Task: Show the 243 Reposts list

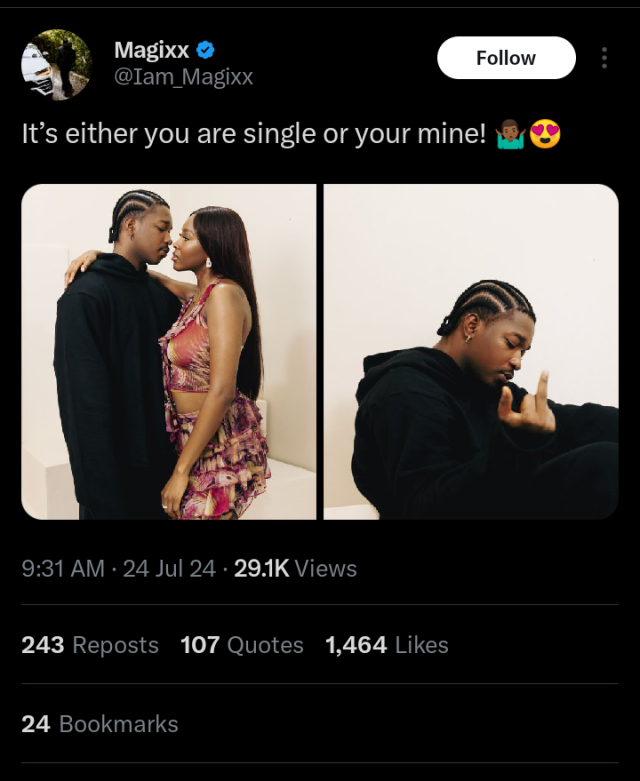Action: pyautogui.click(x=89, y=645)
